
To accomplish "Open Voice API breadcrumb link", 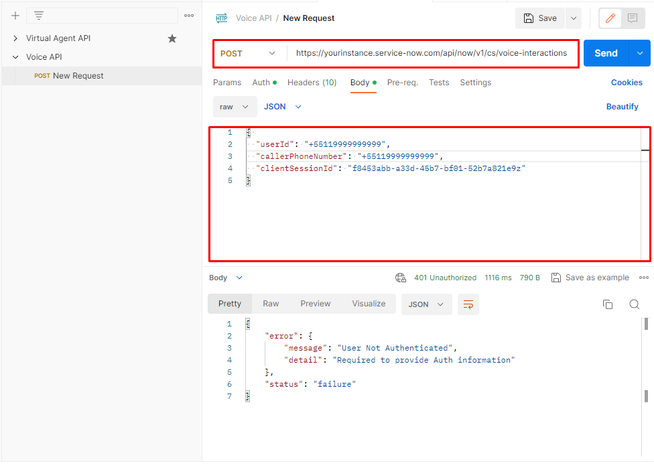I will click(253, 18).
